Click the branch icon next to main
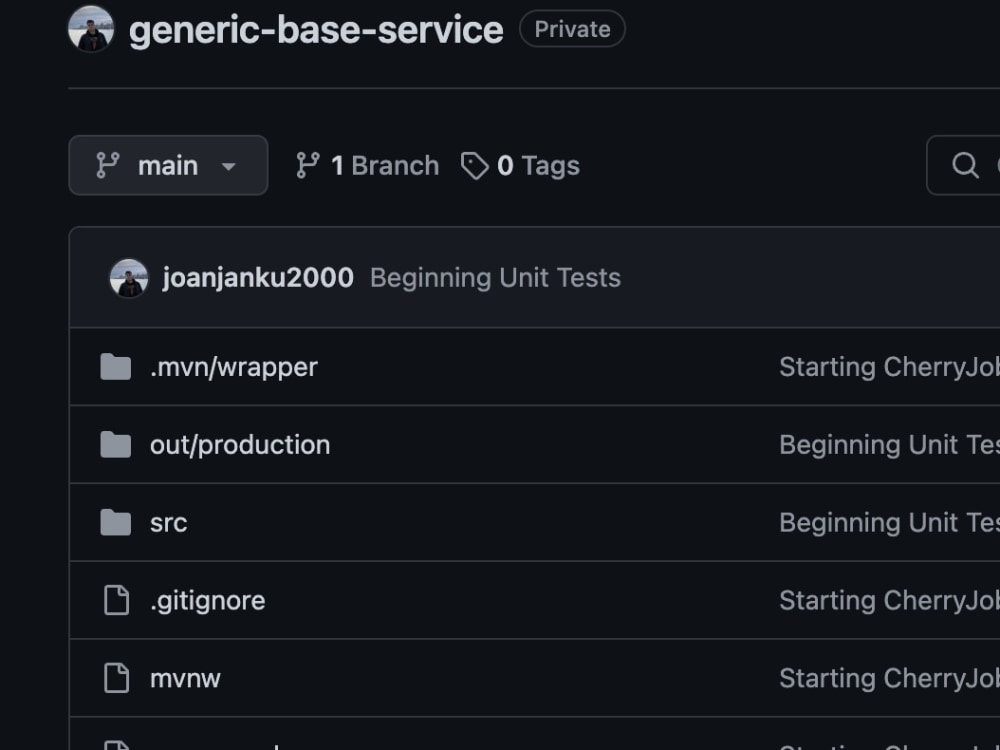1000x750 pixels. point(109,165)
